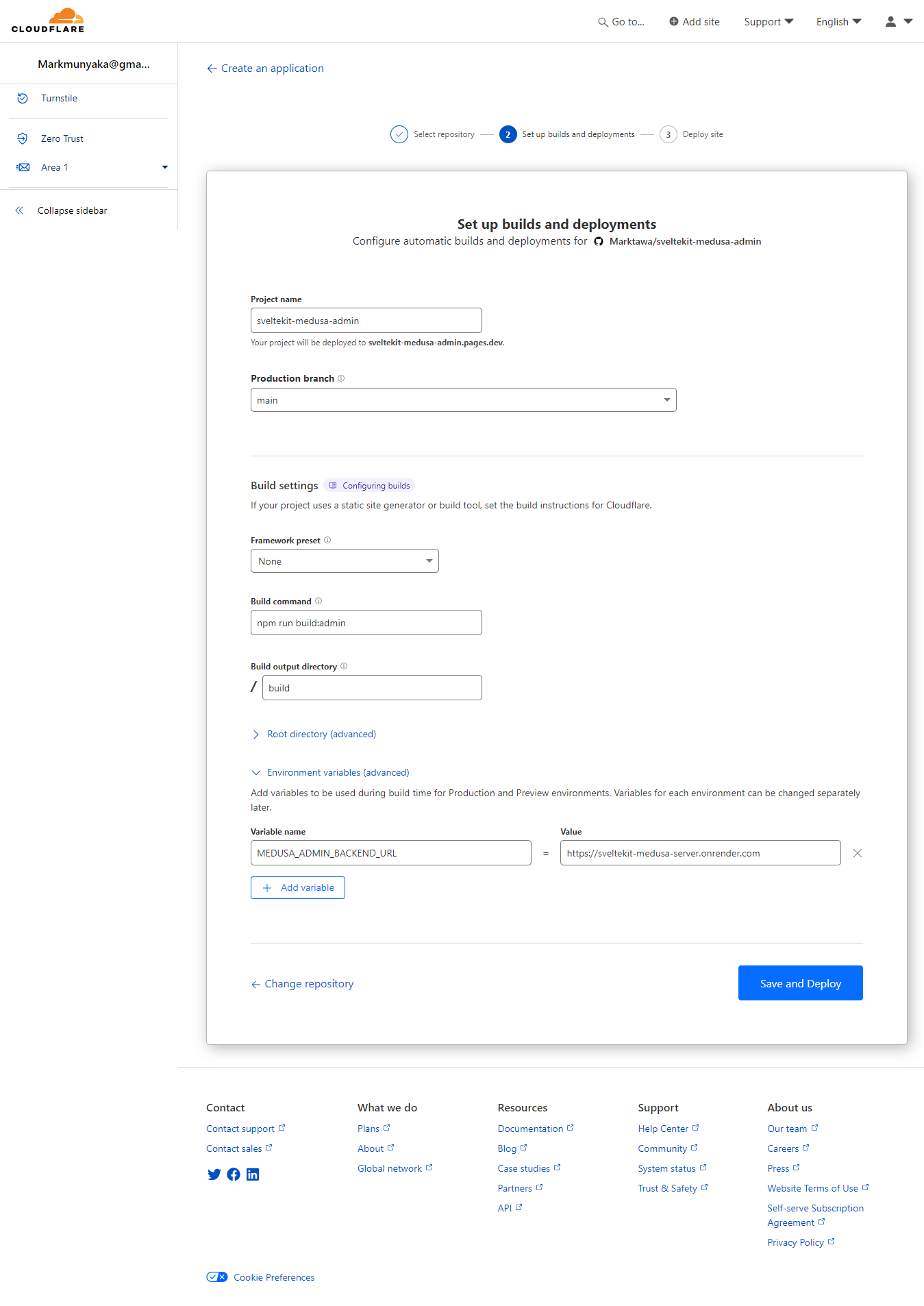The image size is (924, 1306).
Task: Click the Framework preset info icon
Action: (327, 540)
